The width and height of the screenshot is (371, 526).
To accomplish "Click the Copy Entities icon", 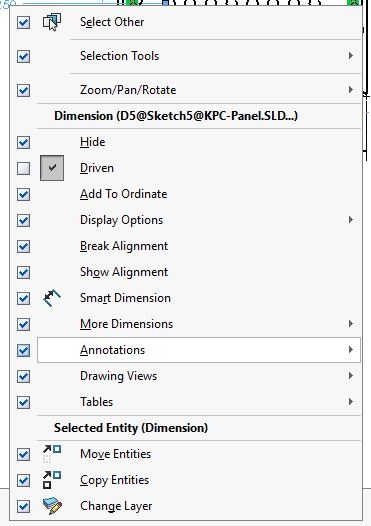I will 52,480.
